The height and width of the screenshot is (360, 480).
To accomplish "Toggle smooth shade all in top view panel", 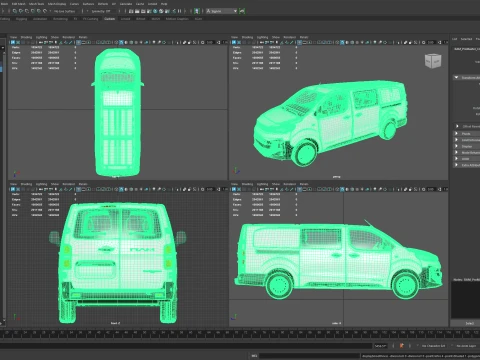I will pyautogui.click(x=121, y=43).
